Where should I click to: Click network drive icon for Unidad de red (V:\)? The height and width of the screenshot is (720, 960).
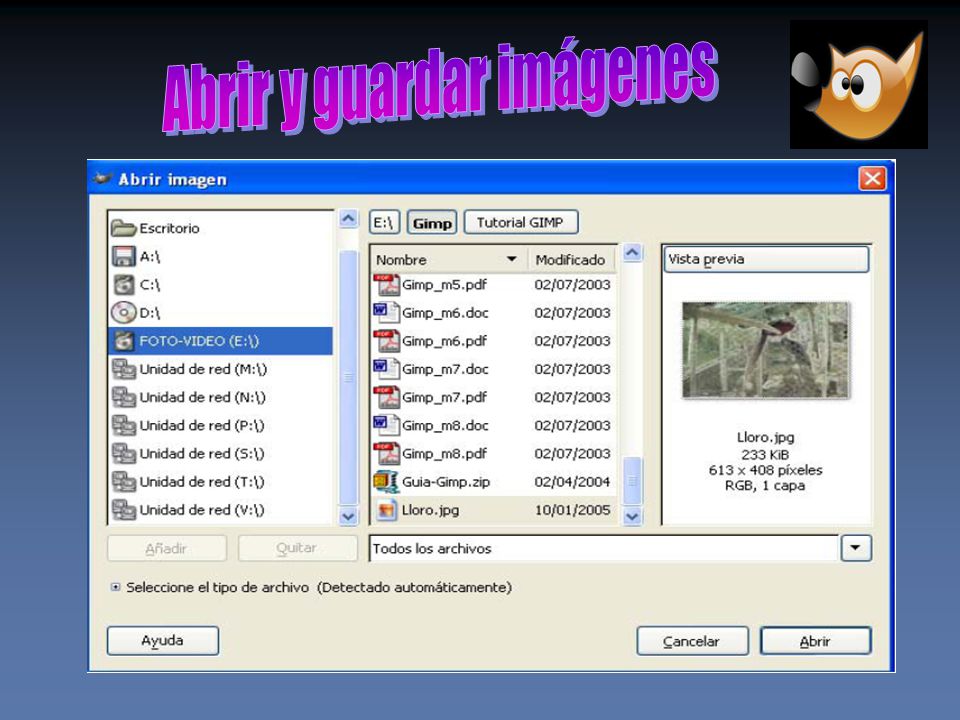pyautogui.click(x=124, y=510)
